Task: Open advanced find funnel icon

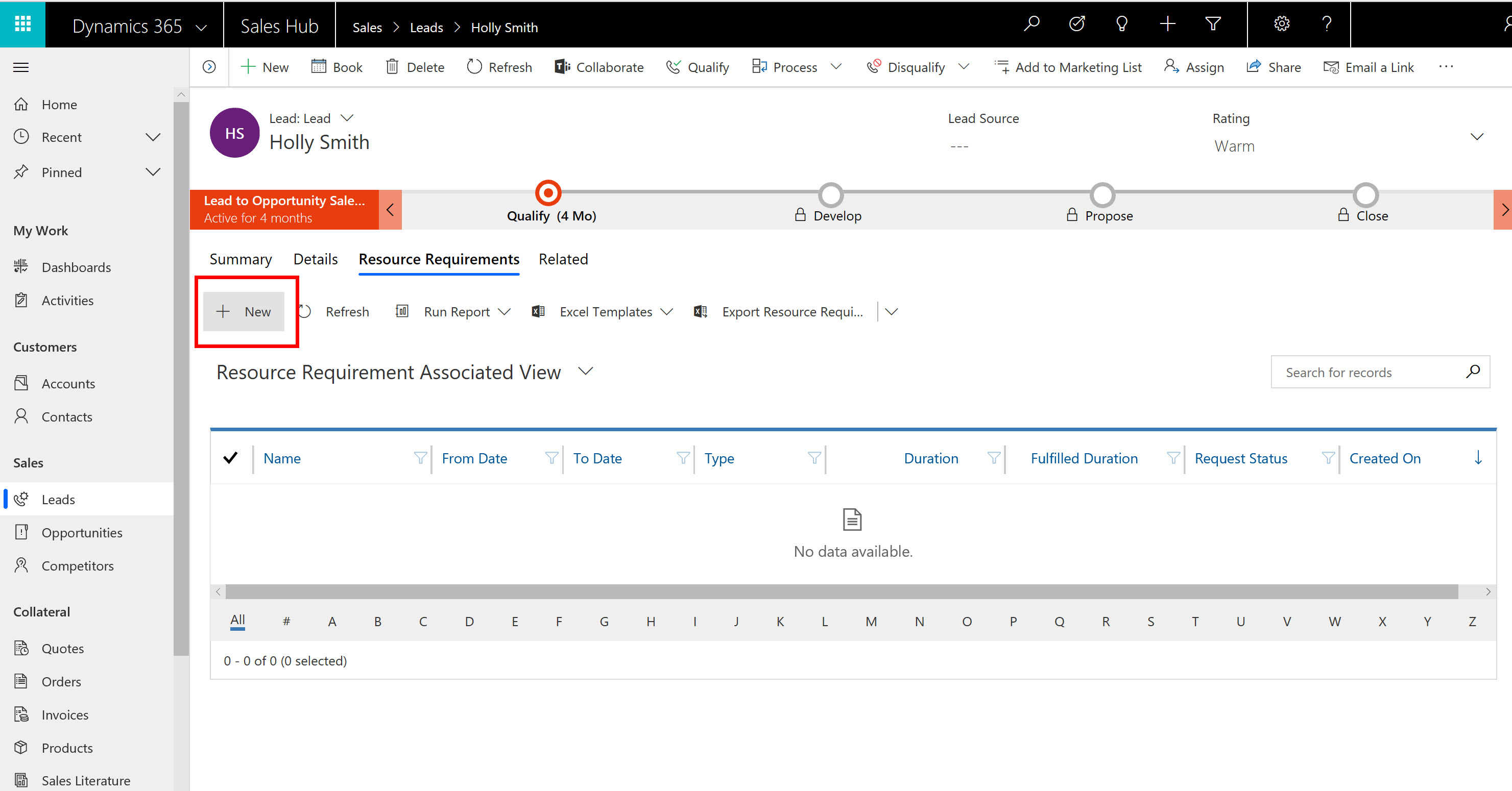Action: [x=1213, y=24]
